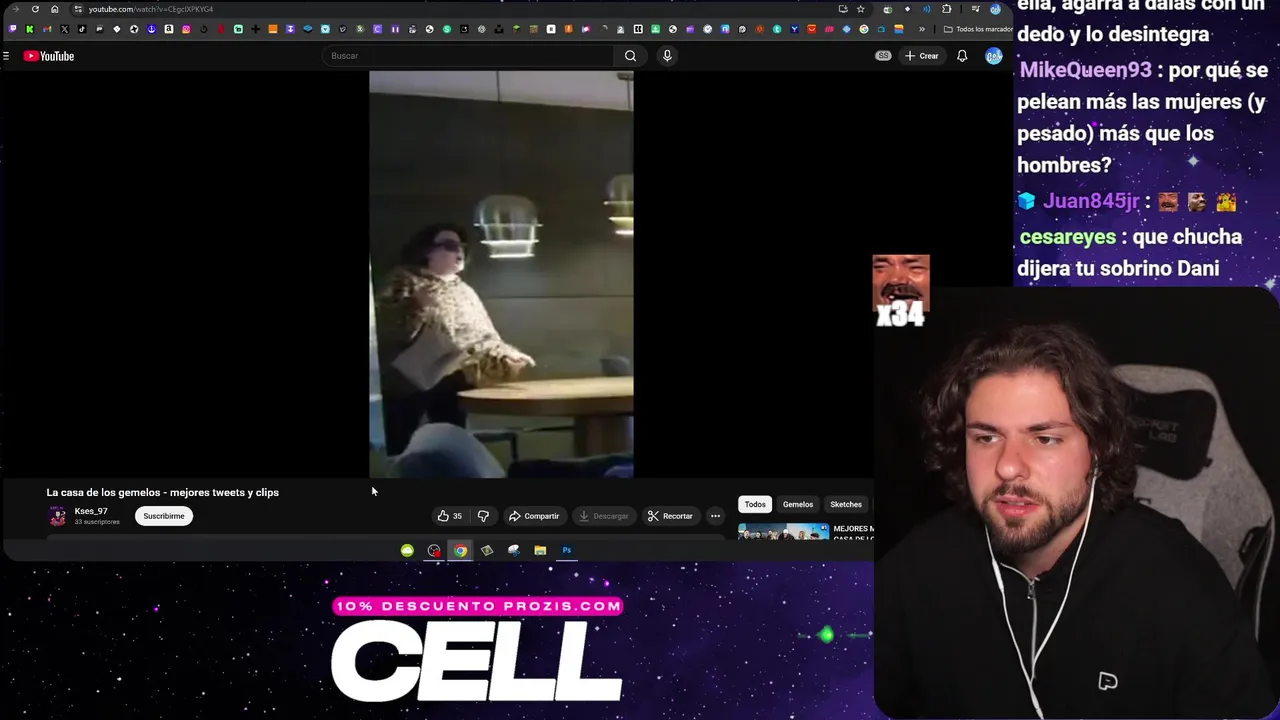Open Photoshop from the taskbar
1280x720 pixels.
point(567,550)
